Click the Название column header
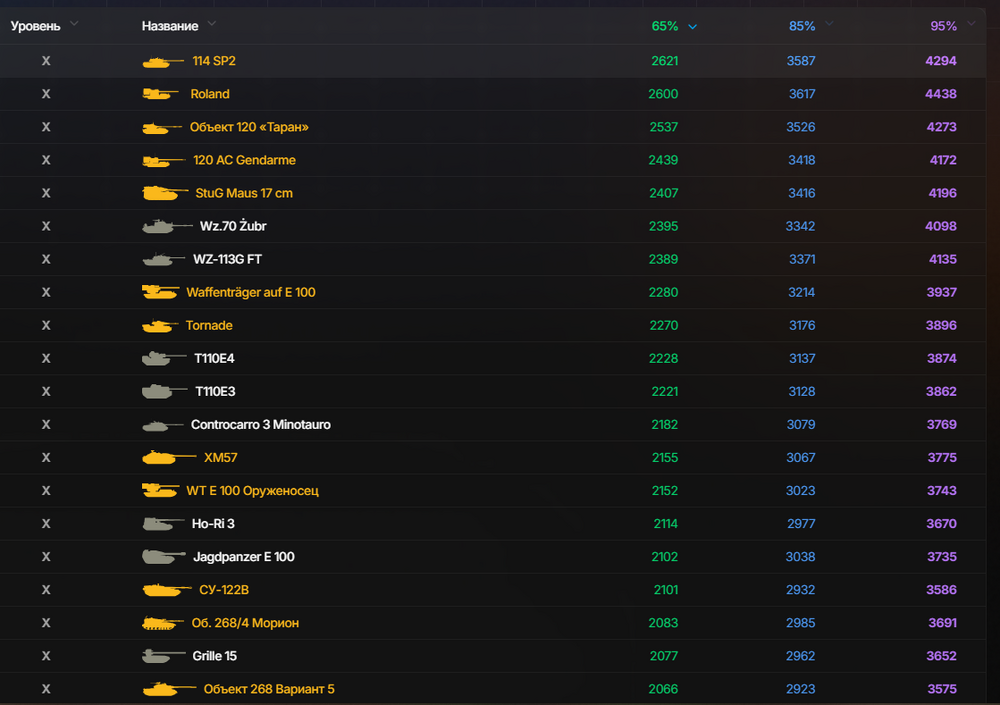Viewport: 1000px width, 705px height. coord(170,26)
